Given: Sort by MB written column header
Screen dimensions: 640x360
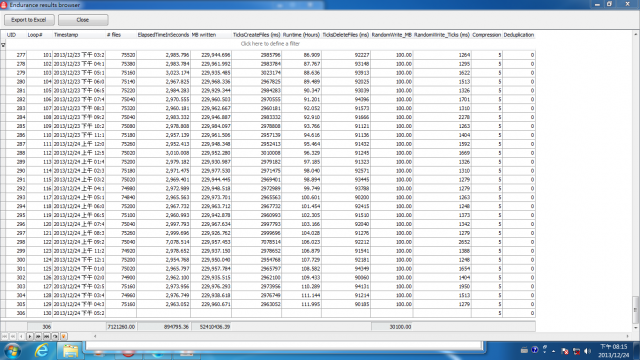Looking at the screenshot, I should [204, 35].
